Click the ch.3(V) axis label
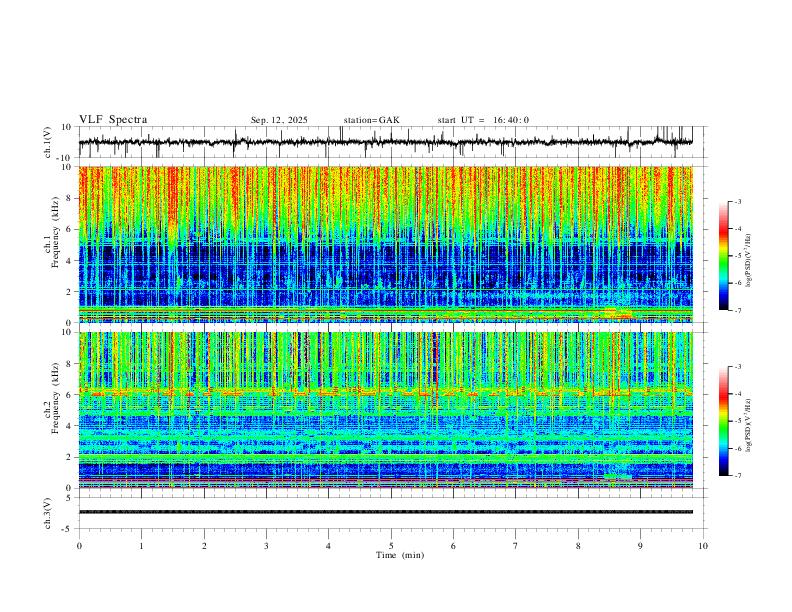792x612 pixels. (48, 513)
